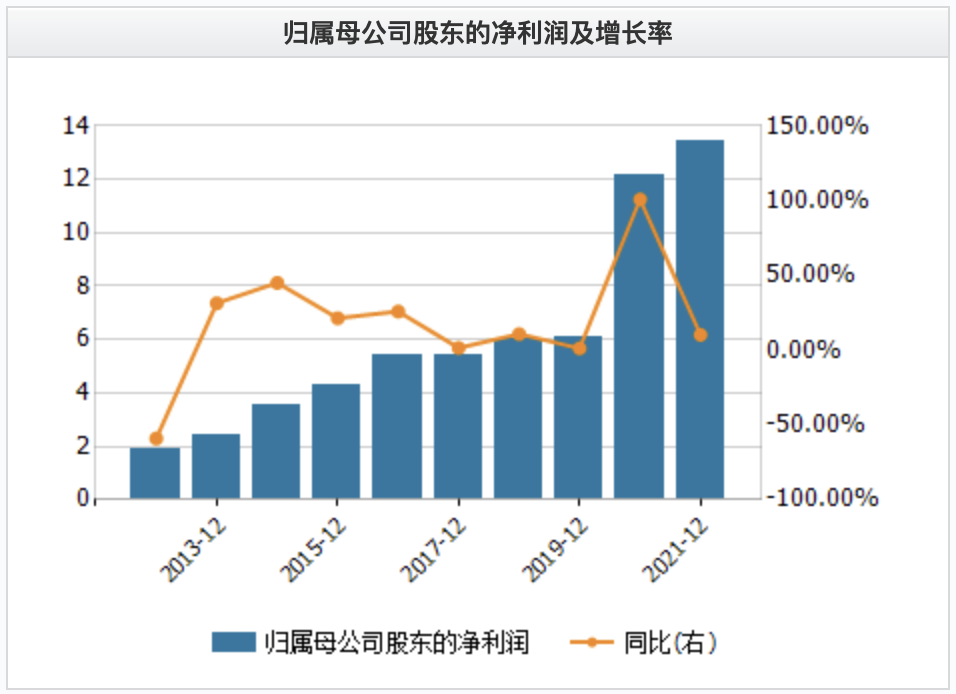Select the last orange data point on the line
The image size is (956, 694).
click(x=700, y=335)
